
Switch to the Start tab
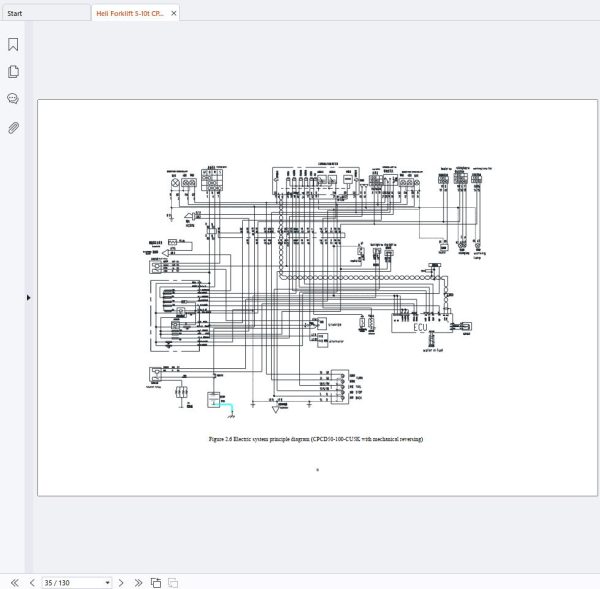pyautogui.click(x=45, y=13)
